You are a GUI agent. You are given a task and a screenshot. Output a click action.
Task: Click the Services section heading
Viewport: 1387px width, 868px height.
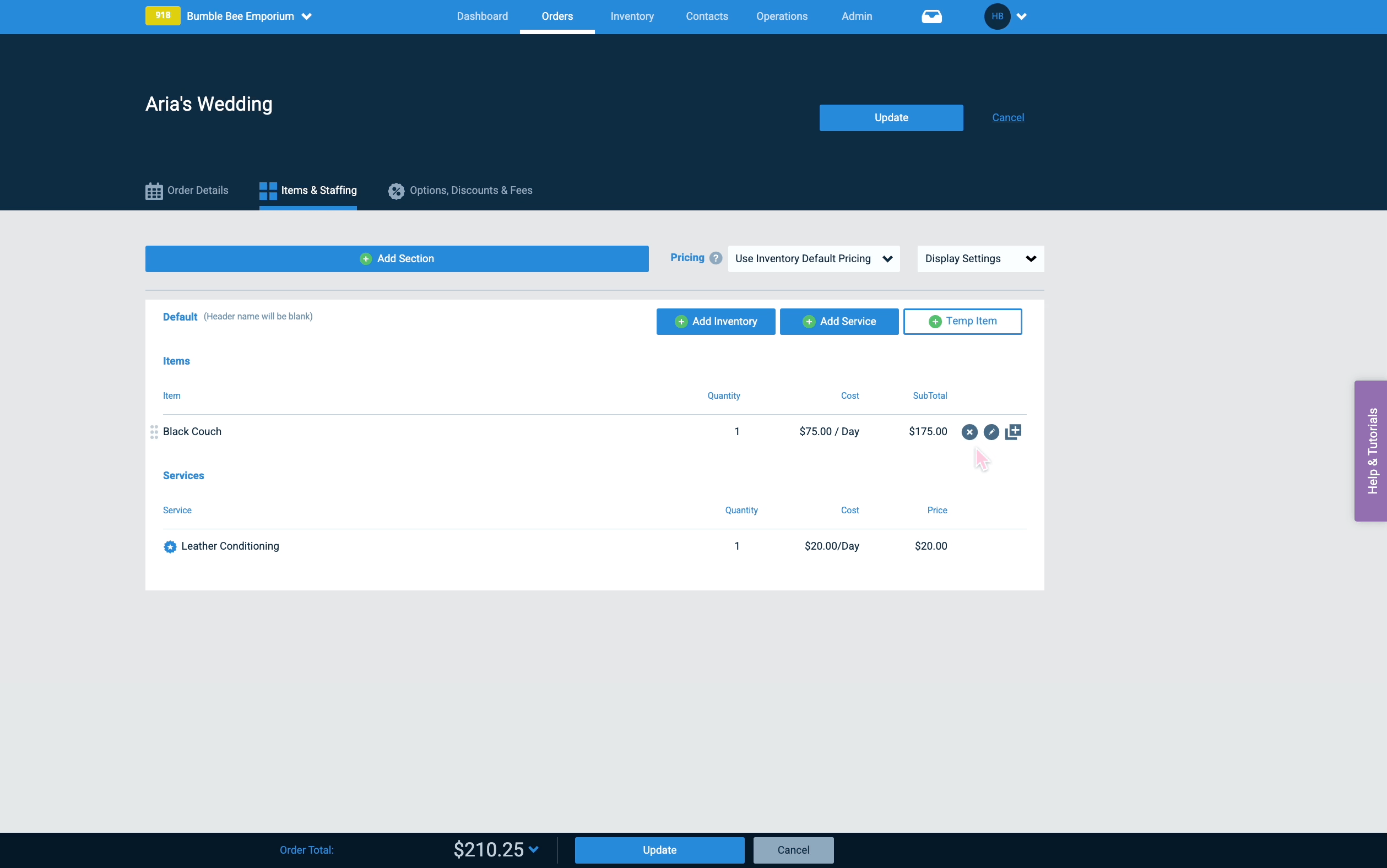[x=183, y=476]
